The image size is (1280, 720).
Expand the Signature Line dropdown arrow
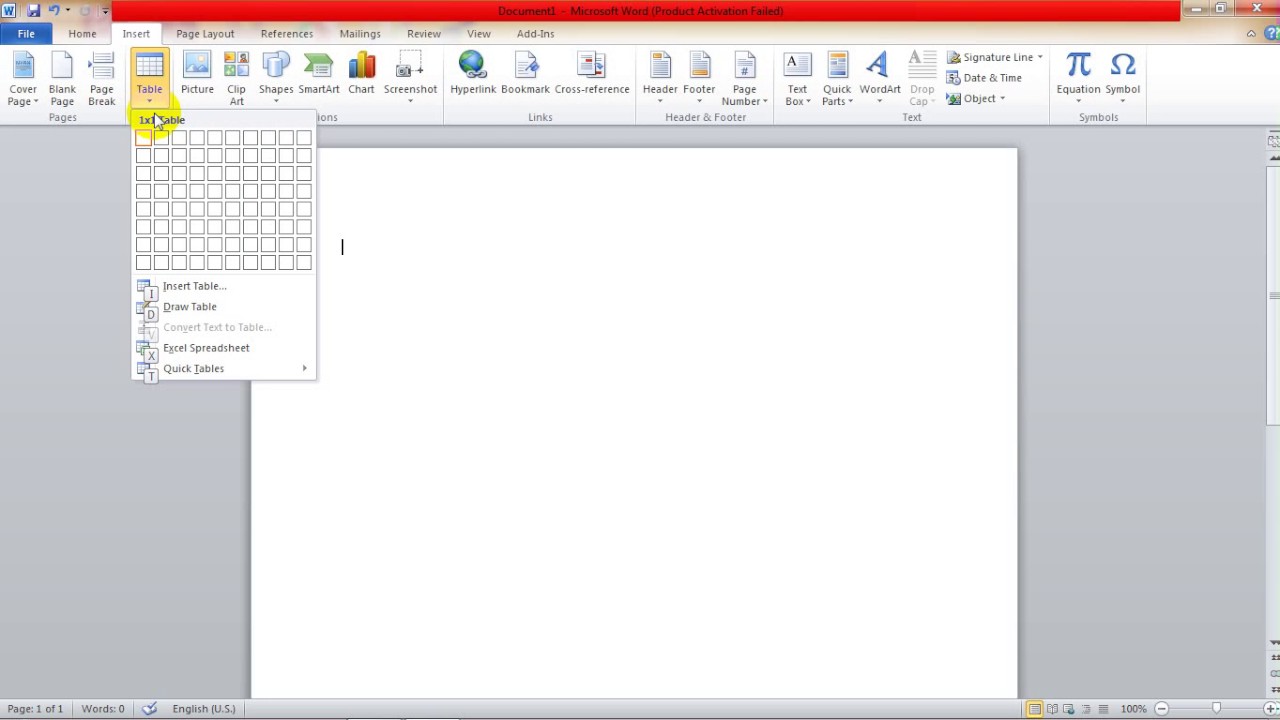pyautogui.click(x=1040, y=57)
